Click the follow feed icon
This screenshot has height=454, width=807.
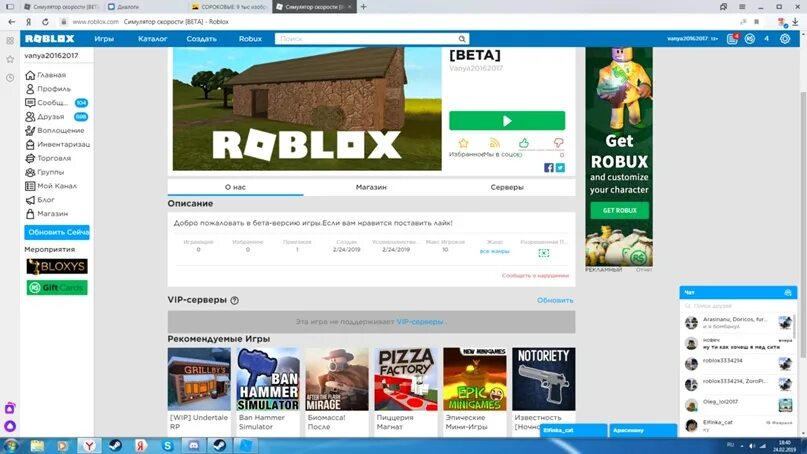(x=495, y=143)
